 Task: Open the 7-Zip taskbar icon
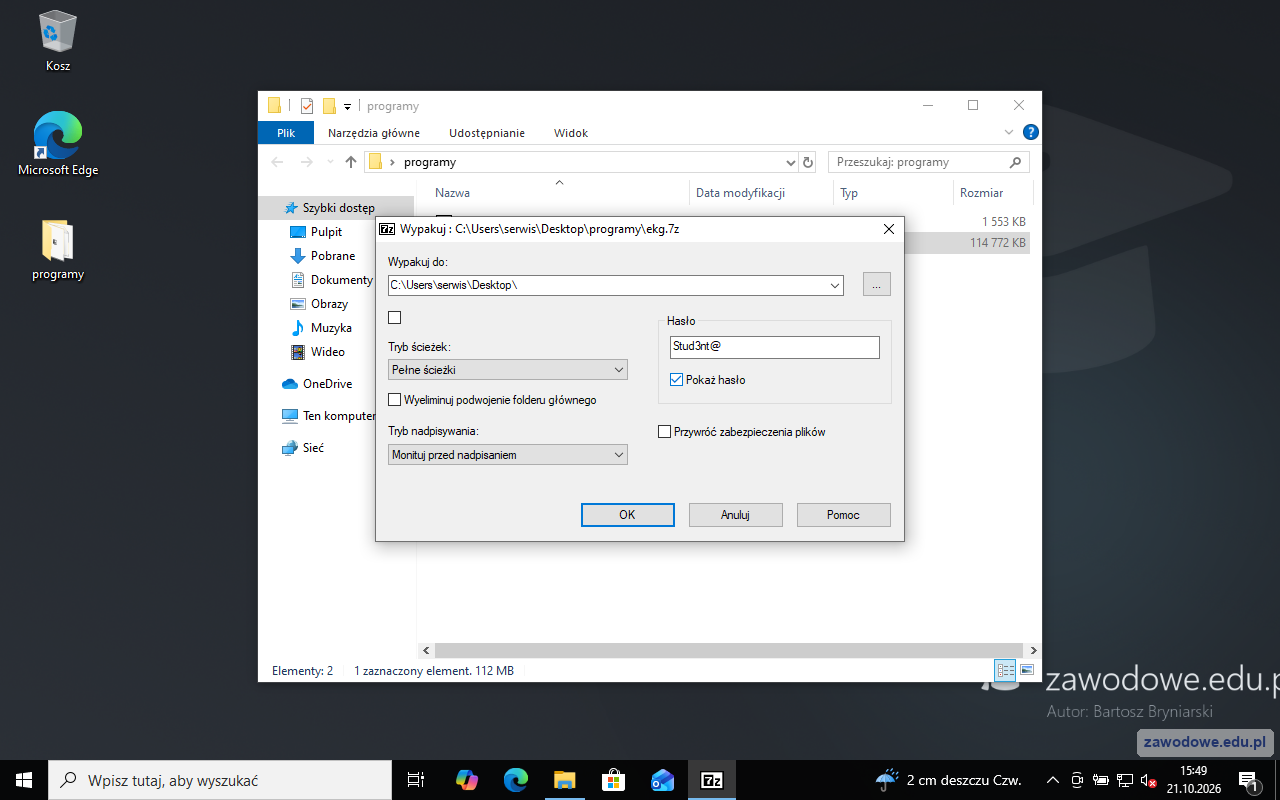(712, 780)
